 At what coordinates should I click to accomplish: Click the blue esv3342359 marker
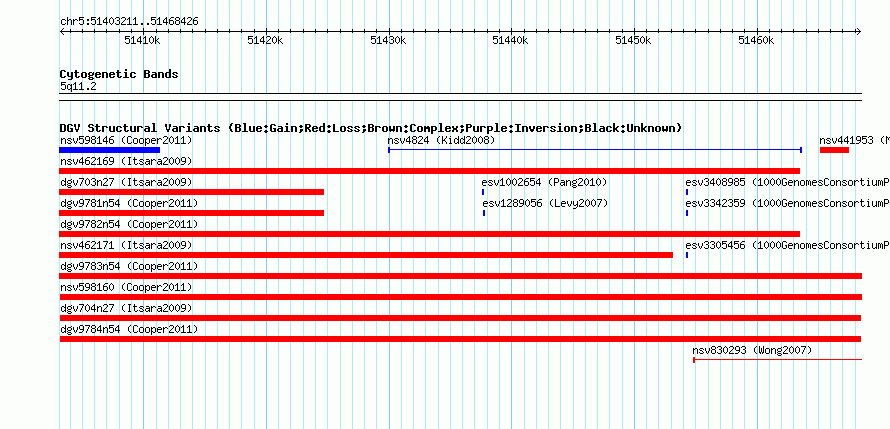click(x=687, y=213)
